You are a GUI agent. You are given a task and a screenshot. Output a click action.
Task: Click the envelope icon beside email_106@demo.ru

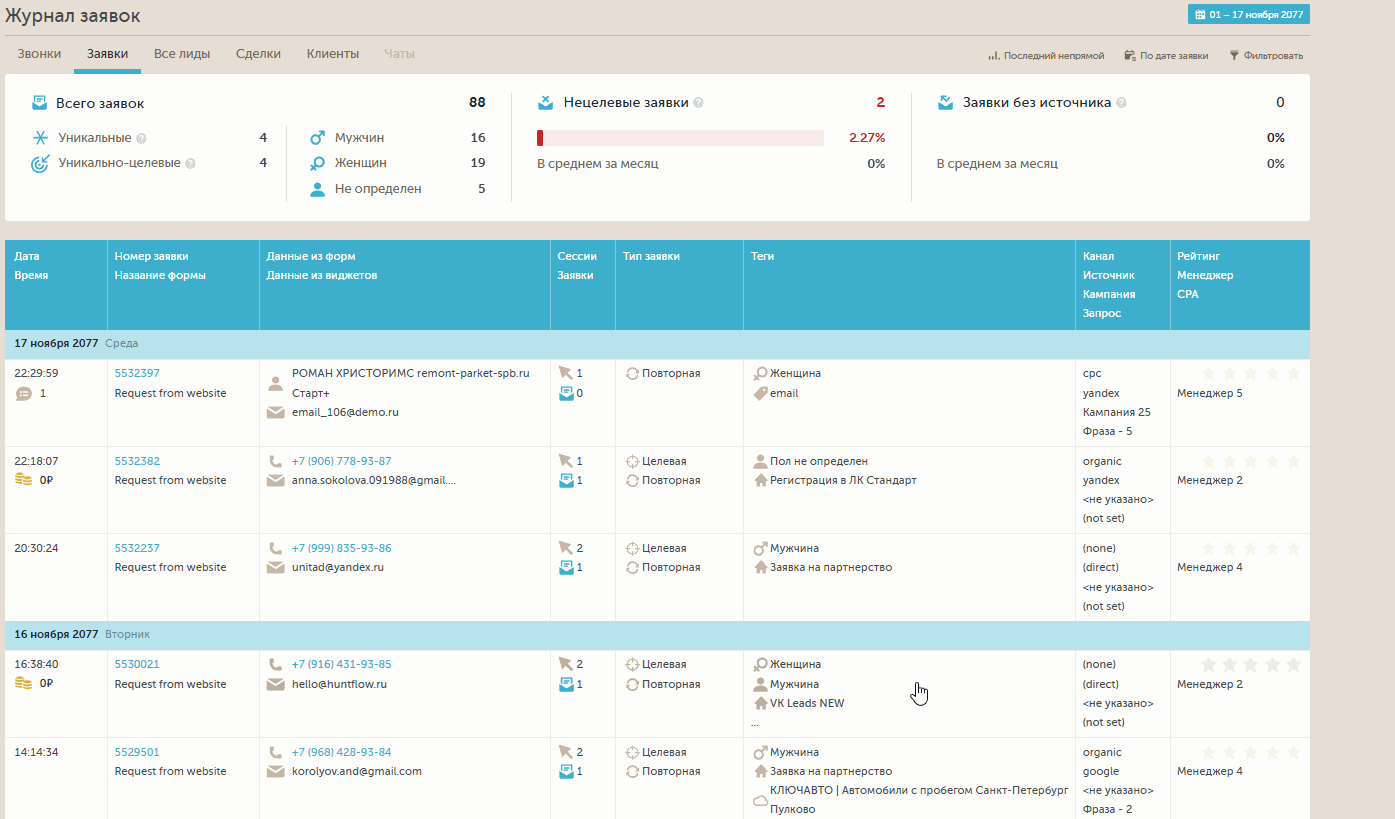pyautogui.click(x=275, y=413)
